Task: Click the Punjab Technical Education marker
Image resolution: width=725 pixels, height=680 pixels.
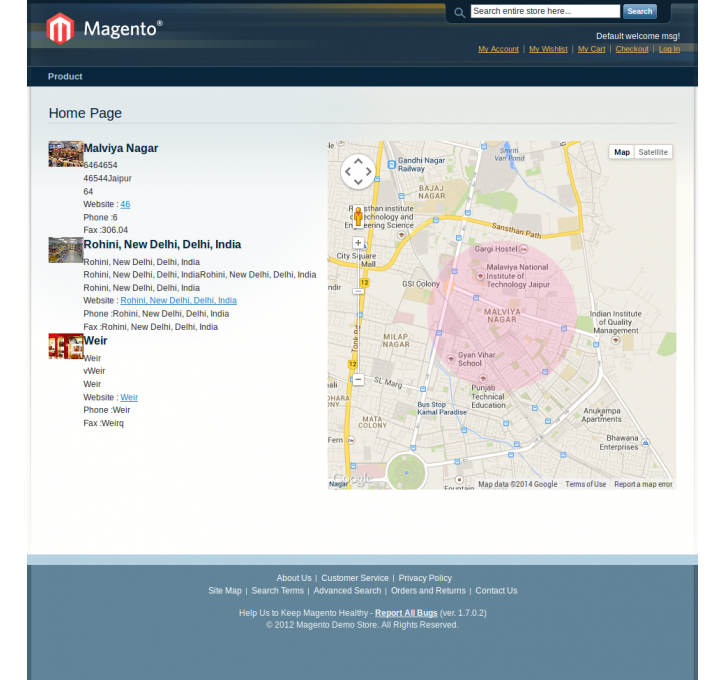Action: (x=483, y=379)
